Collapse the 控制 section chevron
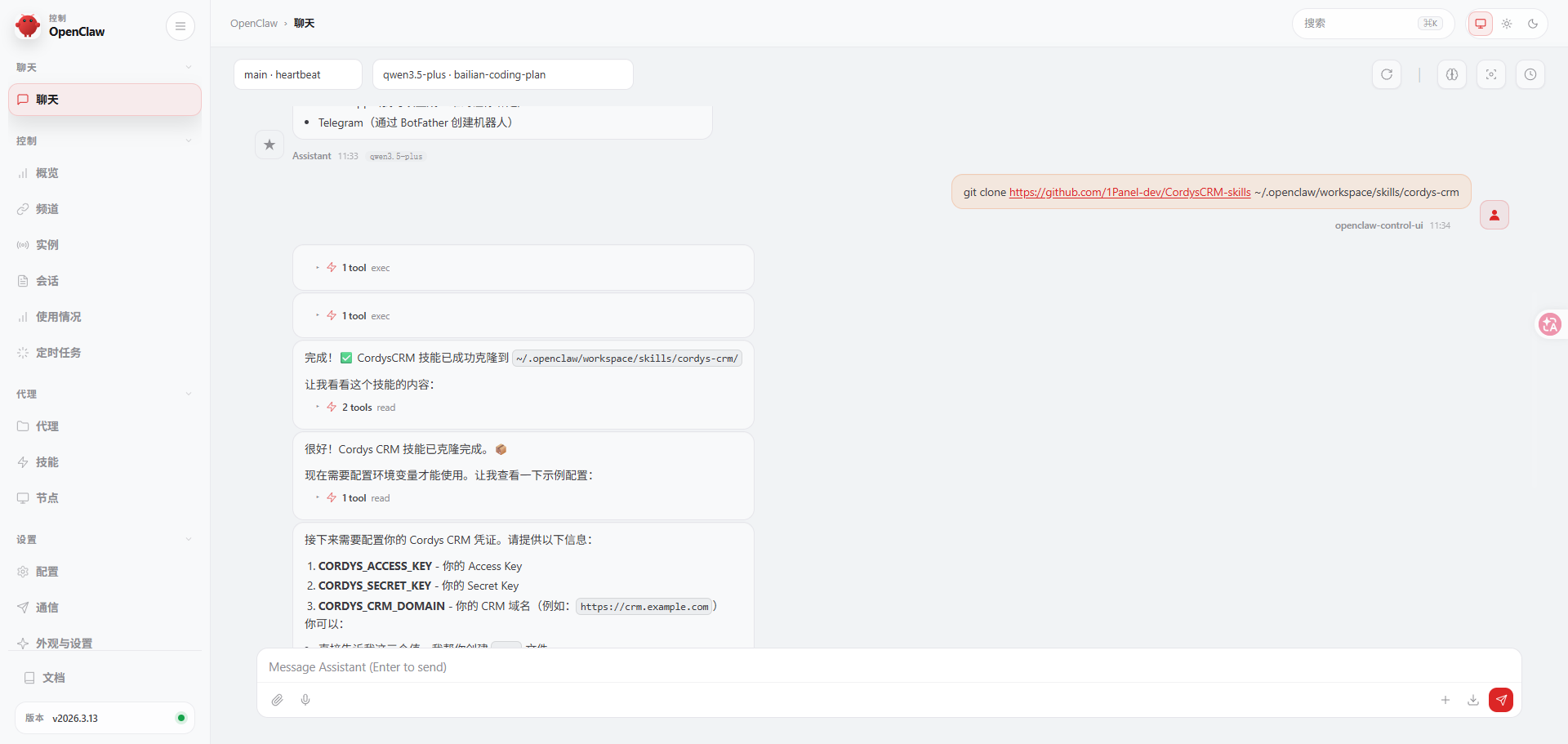This screenshot has height=744, width=1568. point(189,140)
